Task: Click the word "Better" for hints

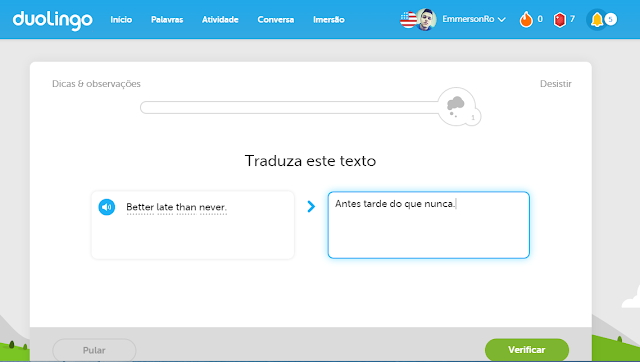Action: 140,207
